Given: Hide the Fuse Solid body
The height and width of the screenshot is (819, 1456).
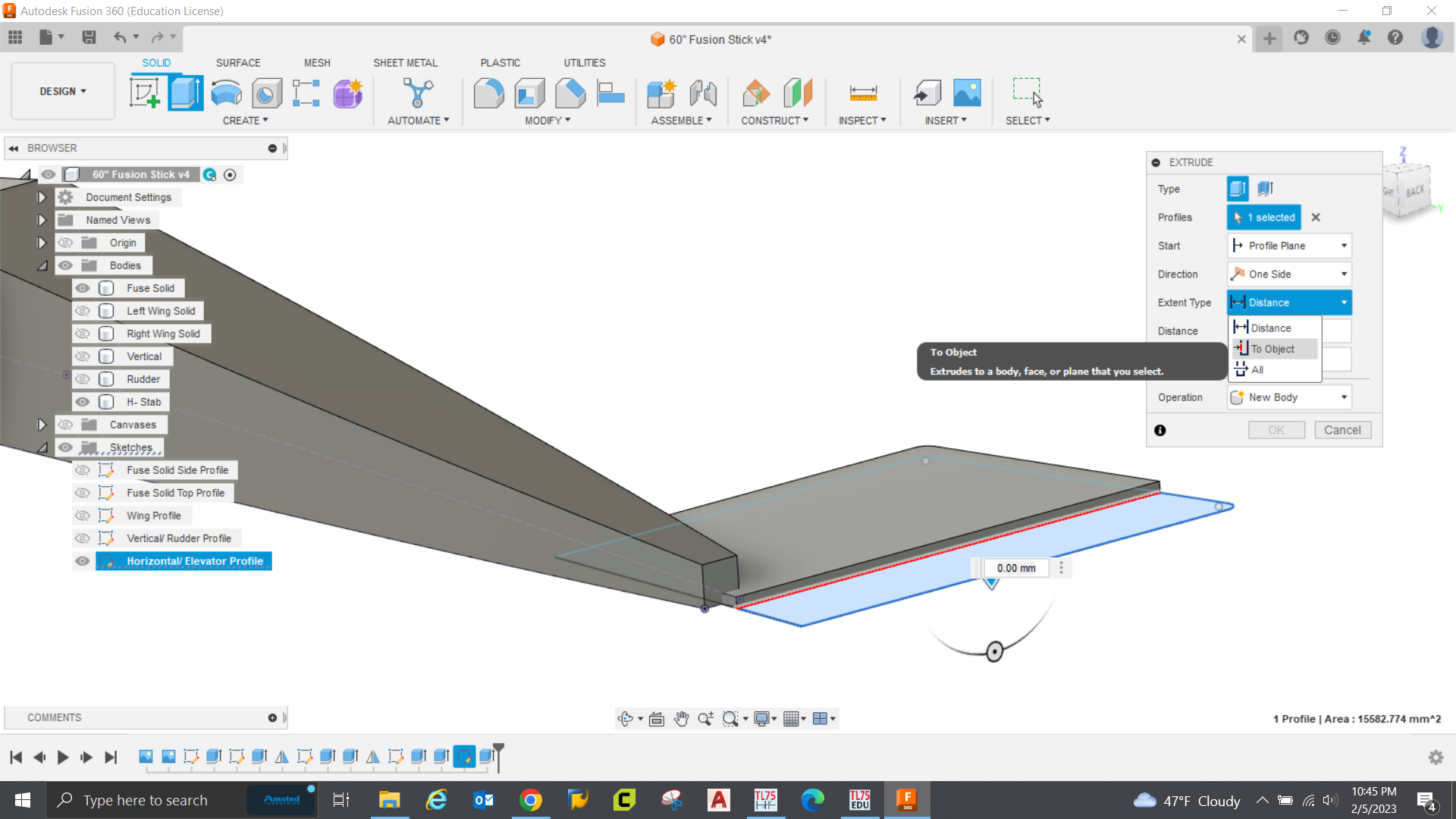Looking at the screenshot, I should coord(83,288).
